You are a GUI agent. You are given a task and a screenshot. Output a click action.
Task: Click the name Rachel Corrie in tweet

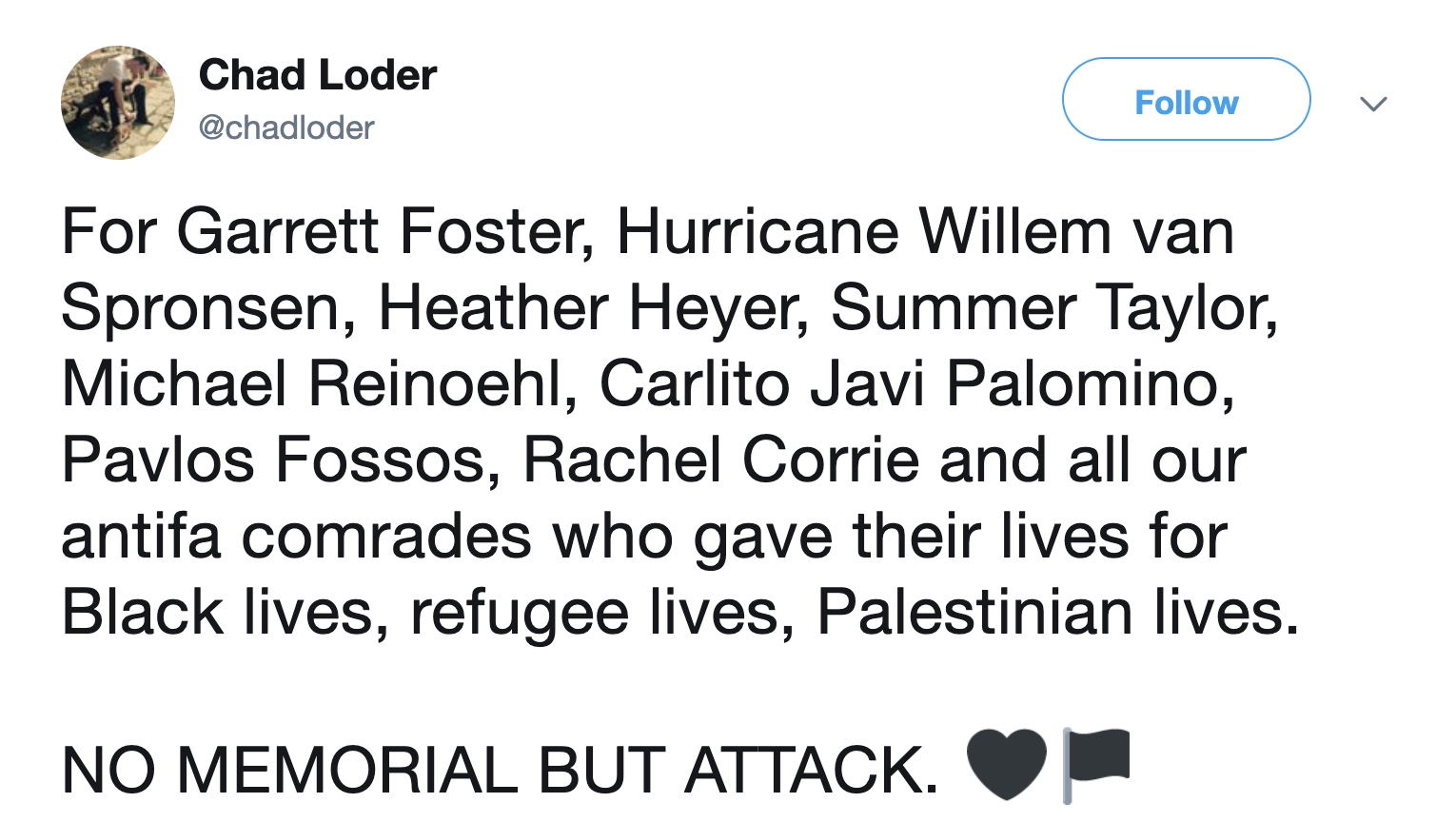point(721,460)
